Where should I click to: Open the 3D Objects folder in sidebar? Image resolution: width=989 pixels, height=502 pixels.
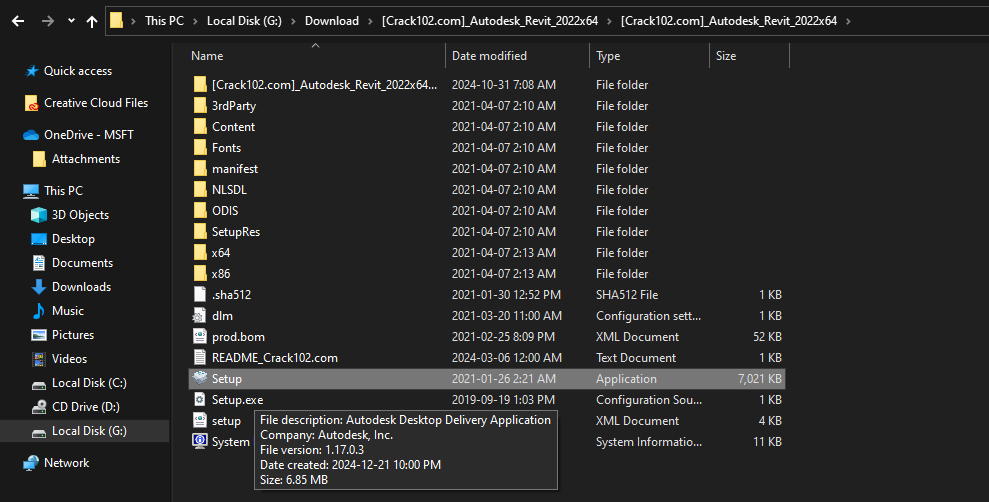tap(80, 215)
